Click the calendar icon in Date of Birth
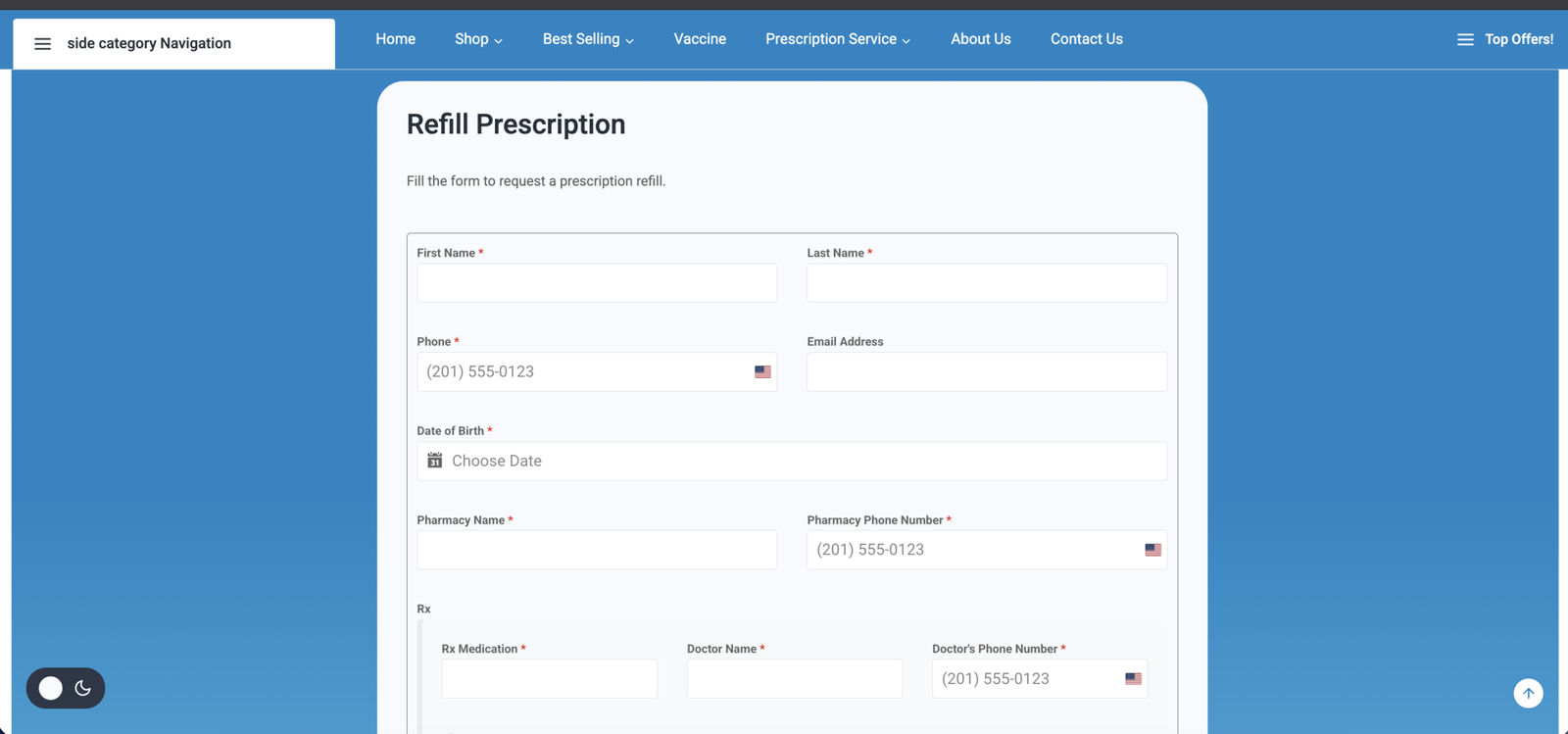Viewport: 1568px width, 734px height. (435, 461)
